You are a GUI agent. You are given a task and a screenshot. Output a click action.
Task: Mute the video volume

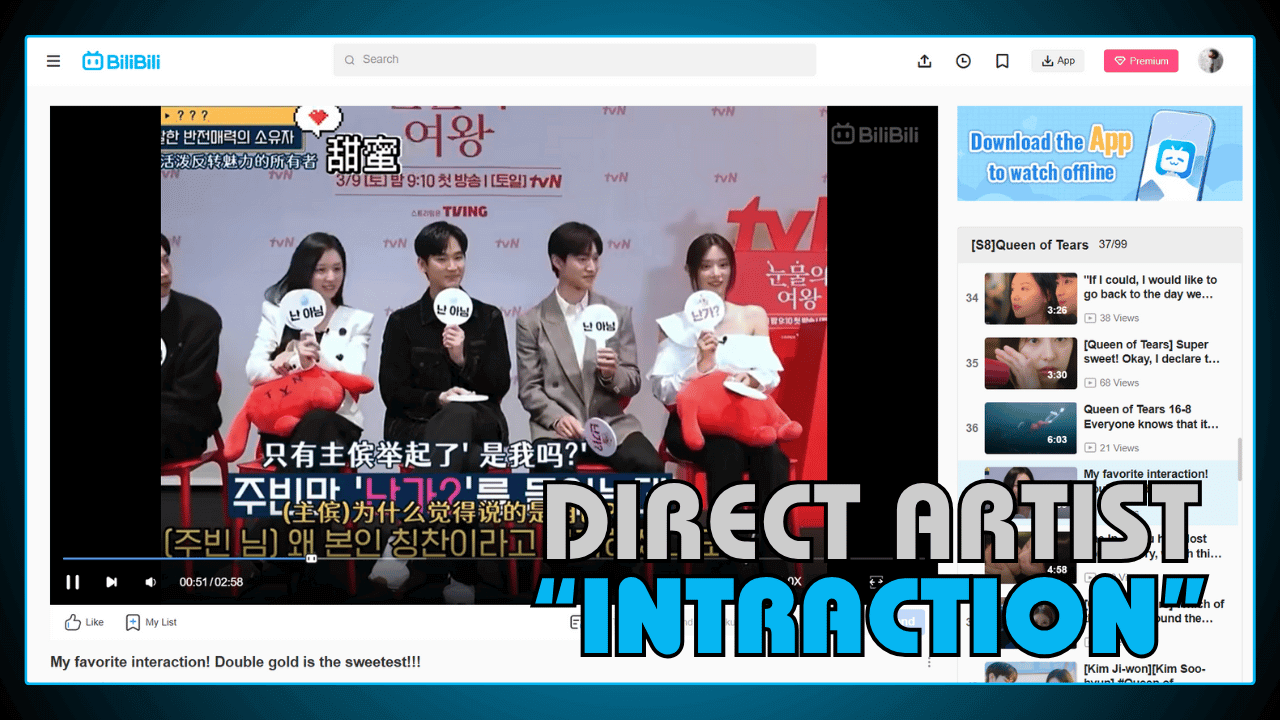[150, 582]
